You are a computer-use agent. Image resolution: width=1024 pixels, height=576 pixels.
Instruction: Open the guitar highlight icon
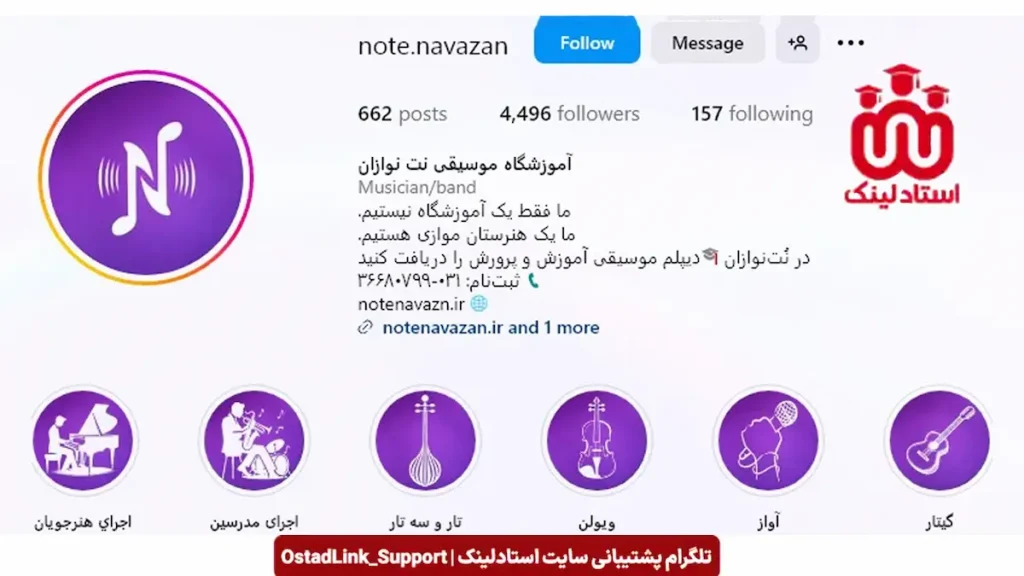point(939,440)
